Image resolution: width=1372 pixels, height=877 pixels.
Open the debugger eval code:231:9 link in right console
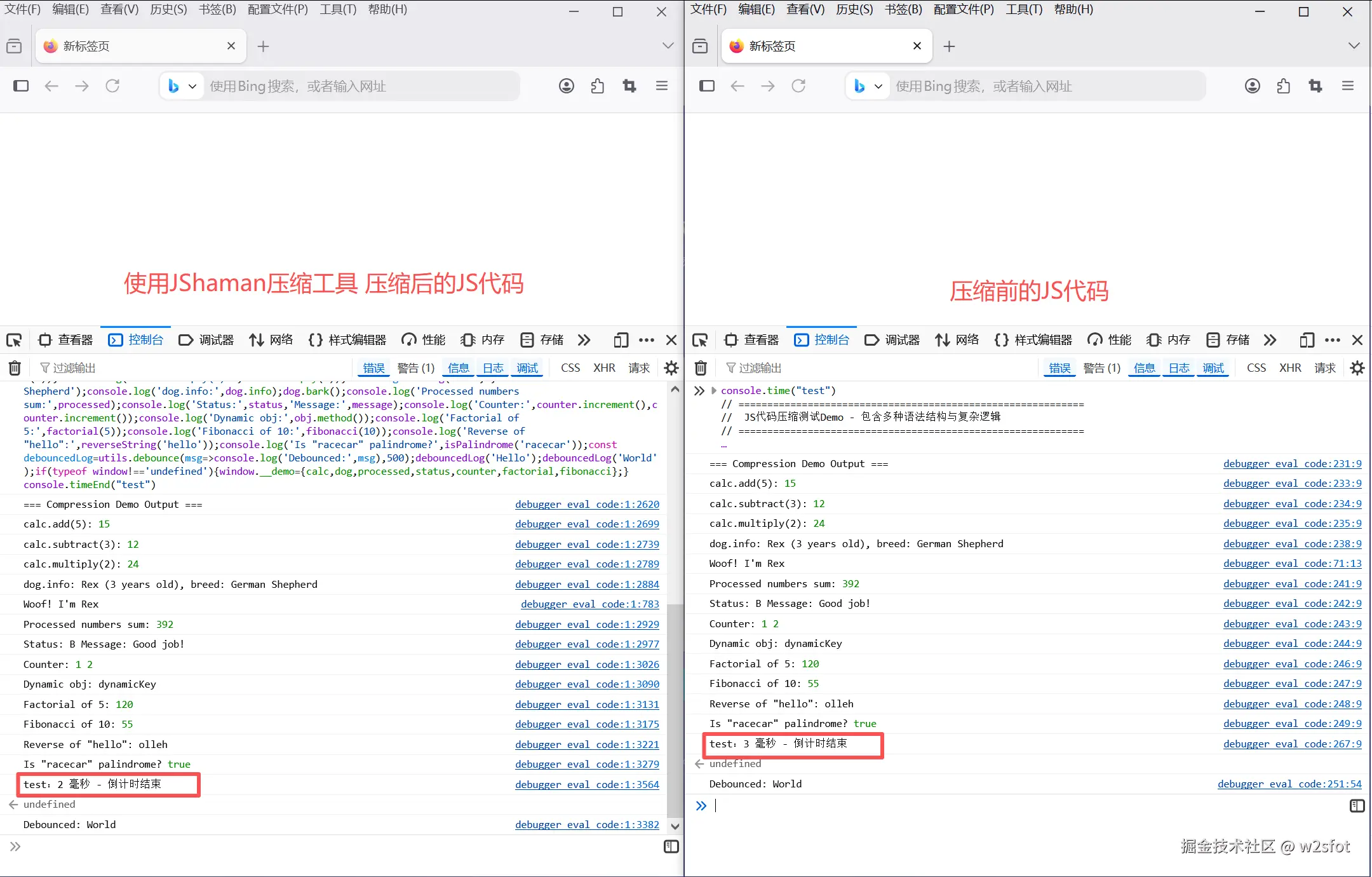[1292, 464]
